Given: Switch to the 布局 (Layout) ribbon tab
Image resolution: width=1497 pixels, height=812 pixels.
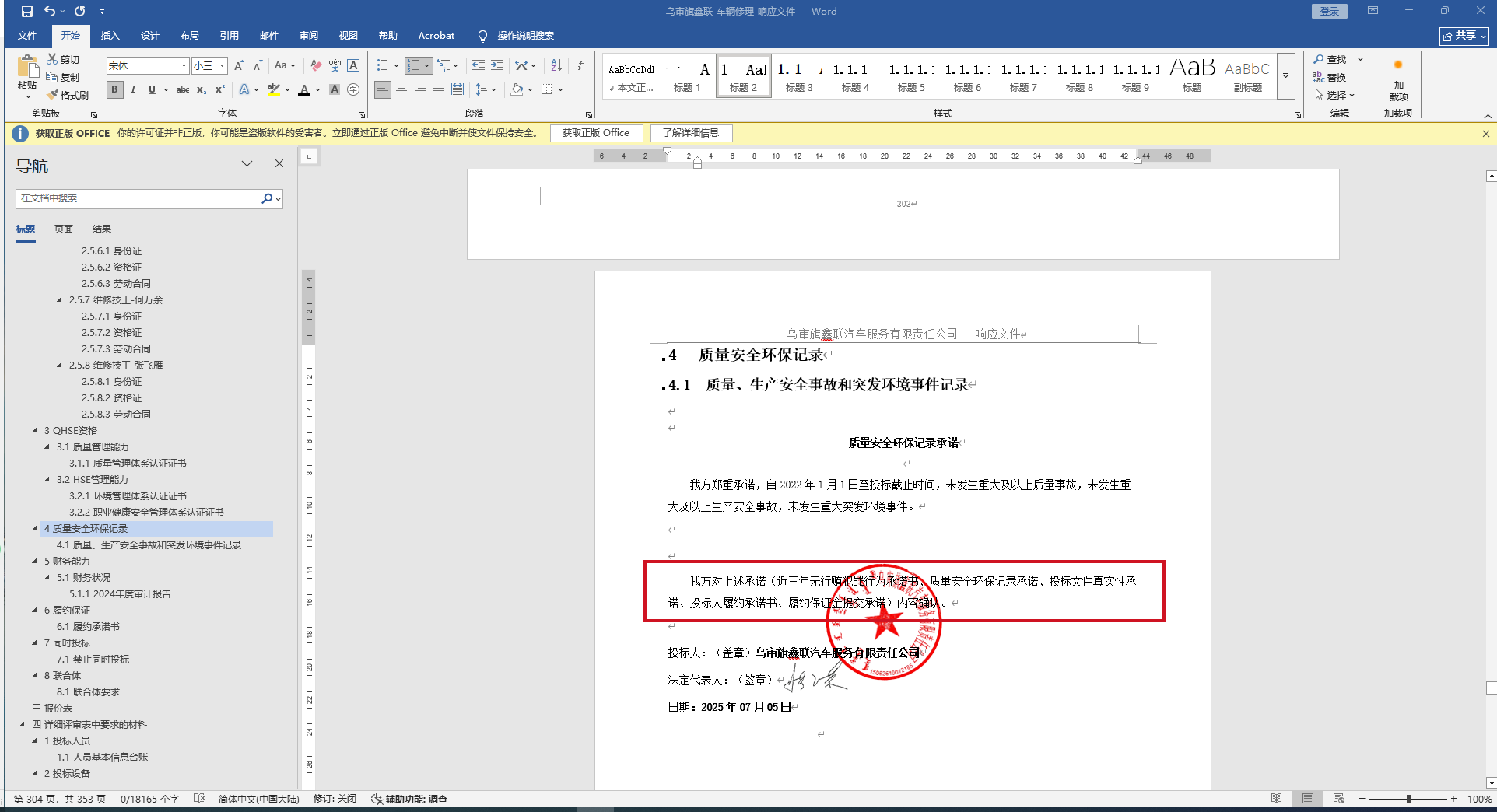Looking at the screenshot, I should click(189, 36).
